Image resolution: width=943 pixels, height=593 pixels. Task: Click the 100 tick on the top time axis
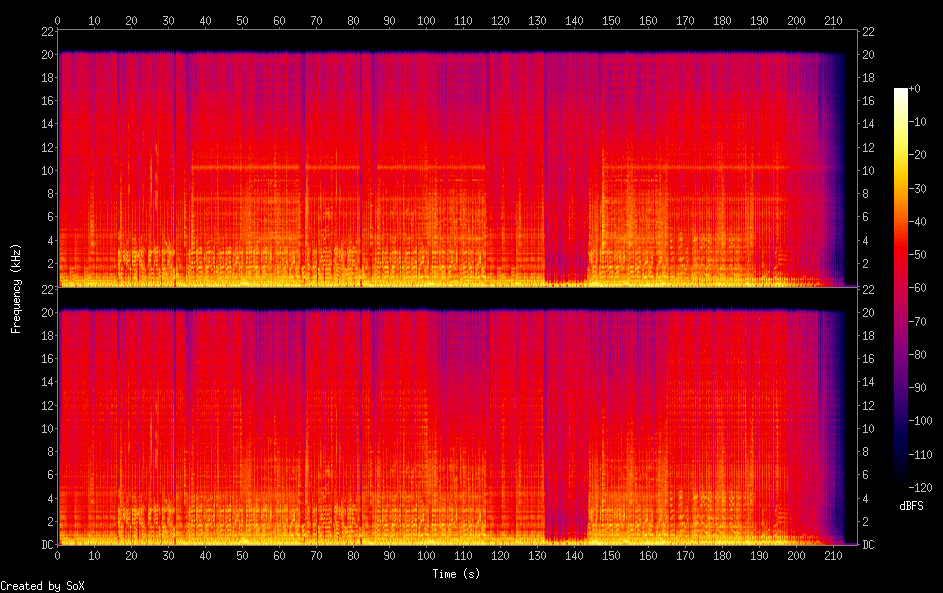(426, 20)
